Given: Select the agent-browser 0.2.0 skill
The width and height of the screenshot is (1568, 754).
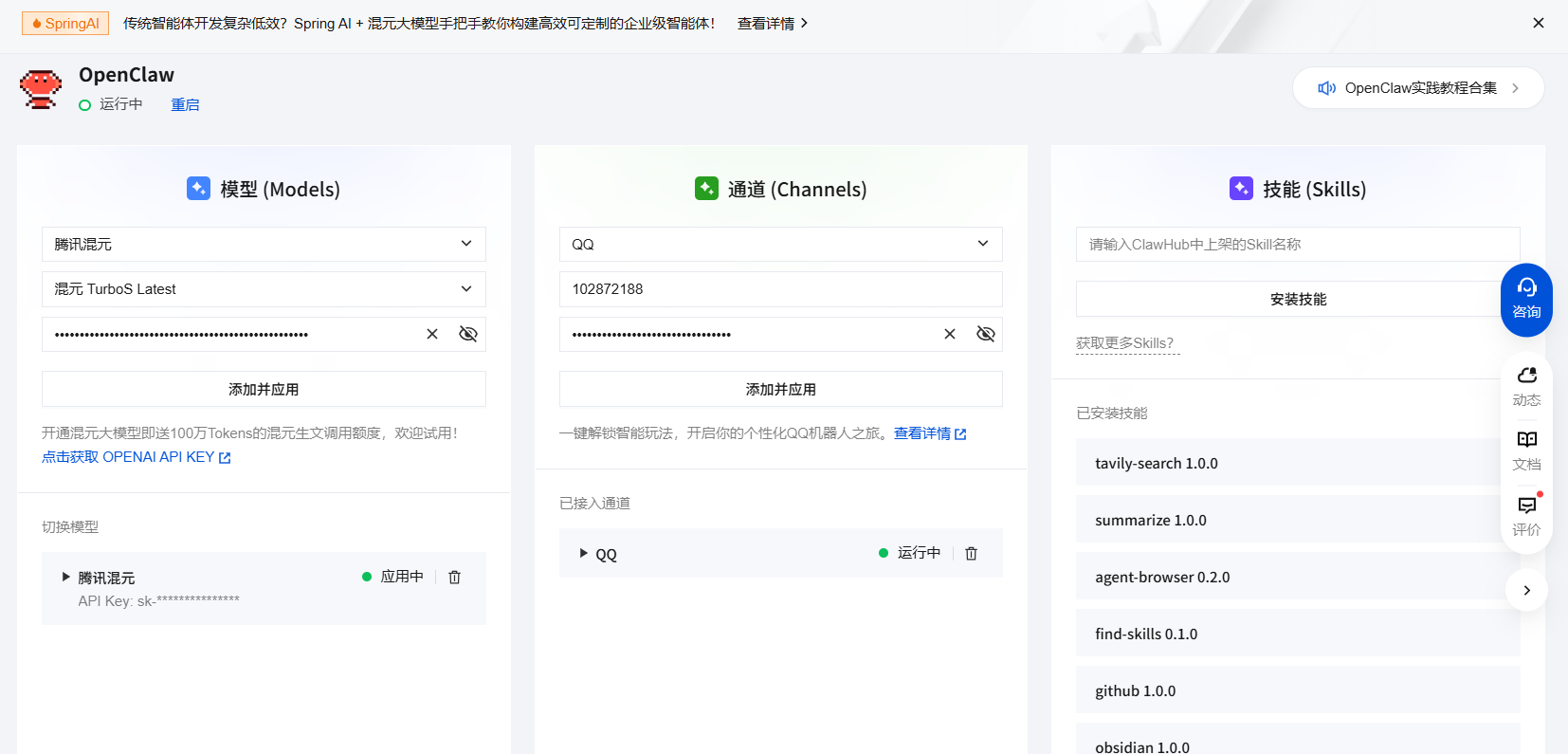Looking at the screenshot, I should (1298, 577).
